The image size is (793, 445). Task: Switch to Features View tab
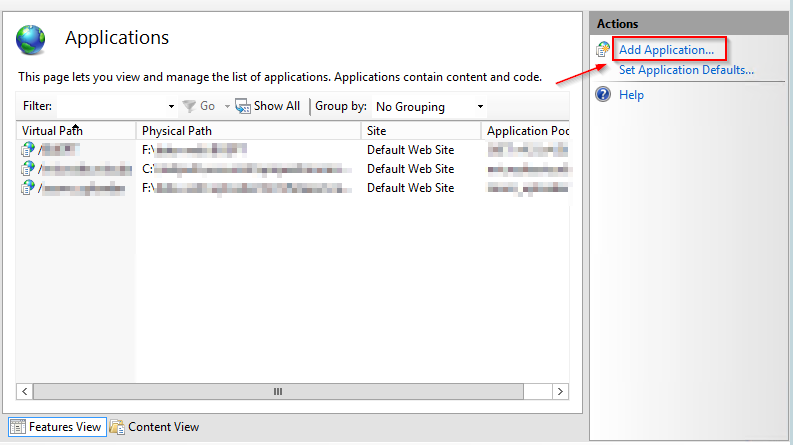65,427
